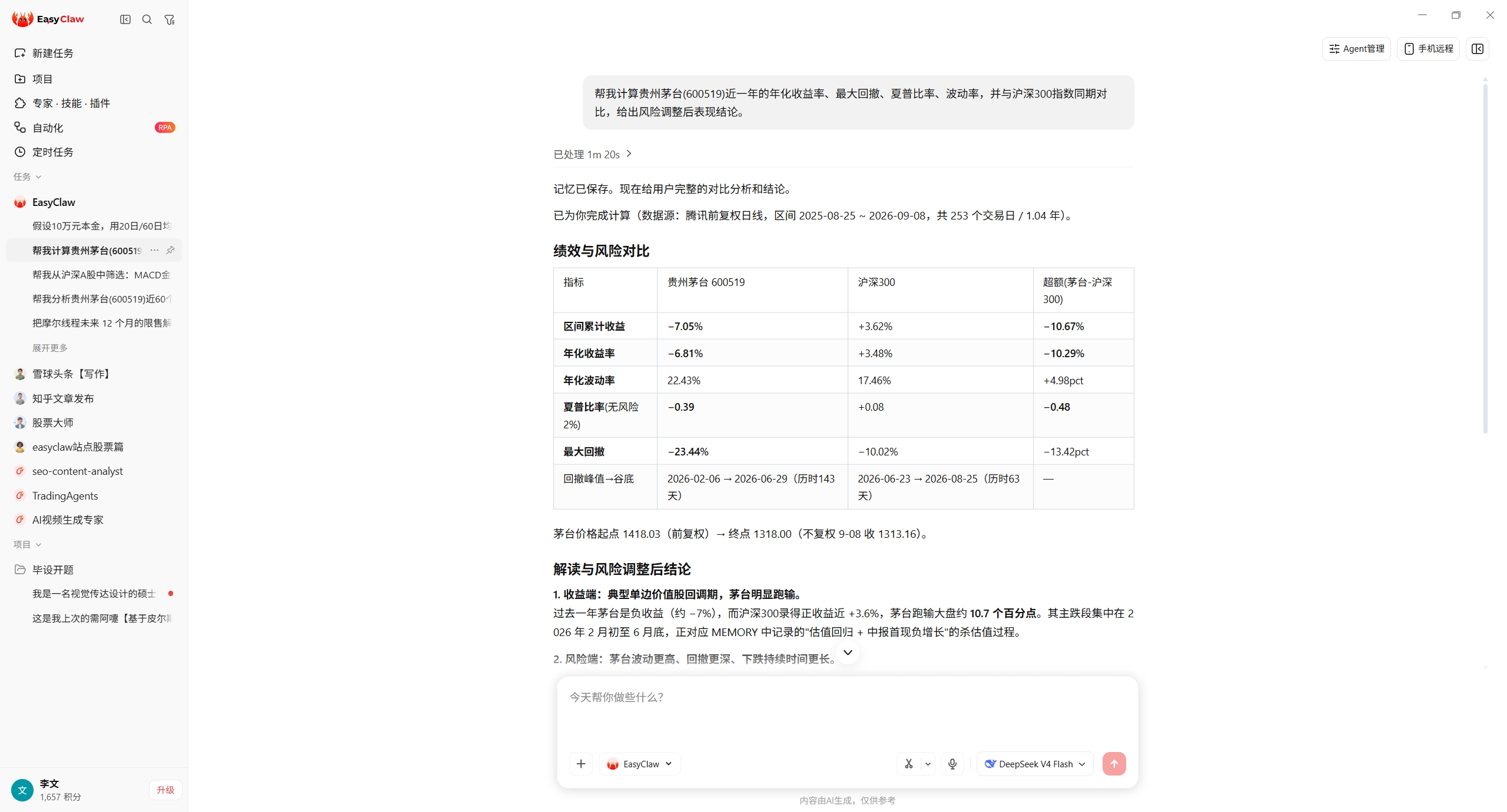Open the 项目 menu item

pos(94,79)
